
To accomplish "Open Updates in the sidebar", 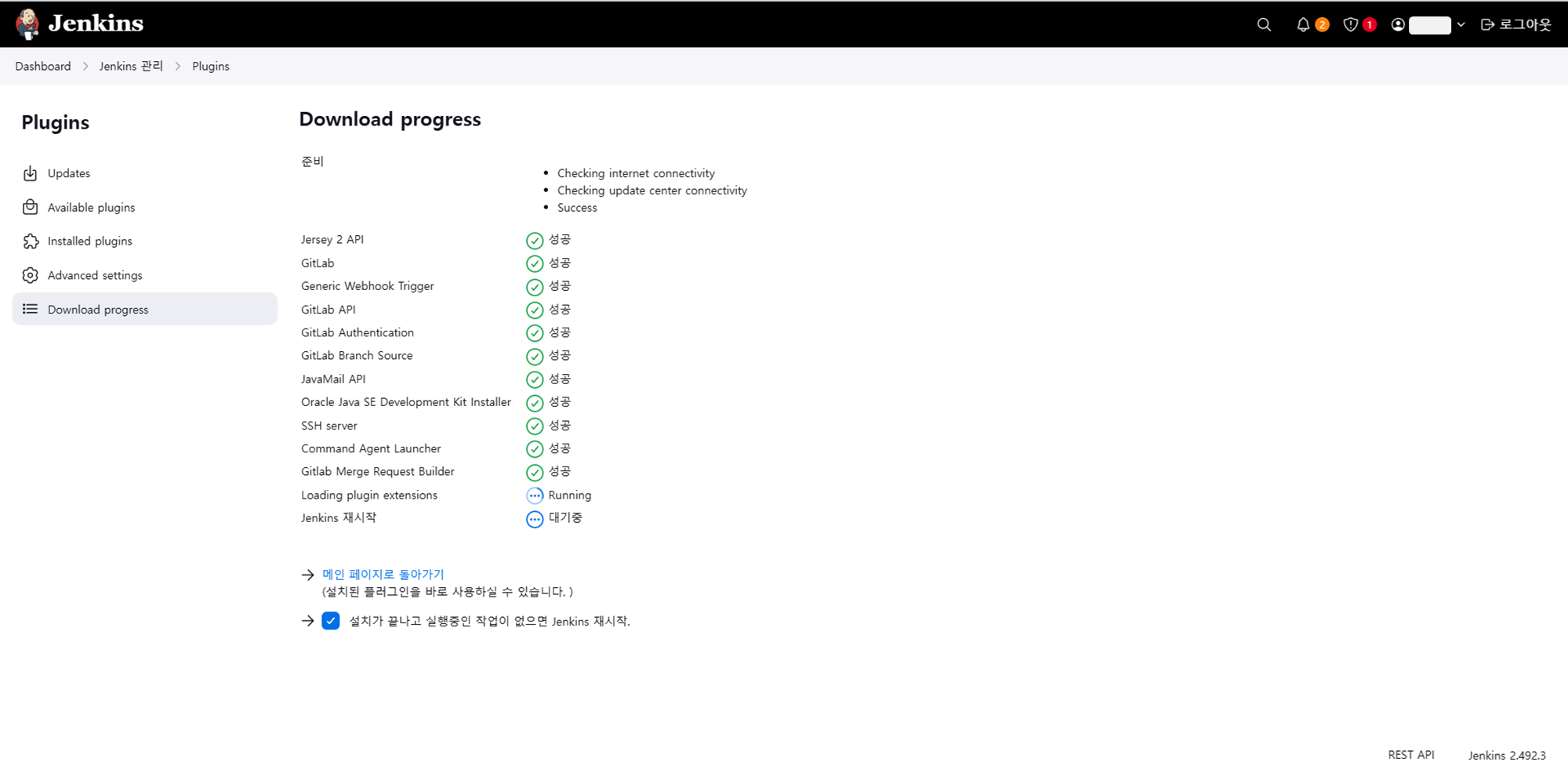I will pyautogui.click(x=145, y=173).
